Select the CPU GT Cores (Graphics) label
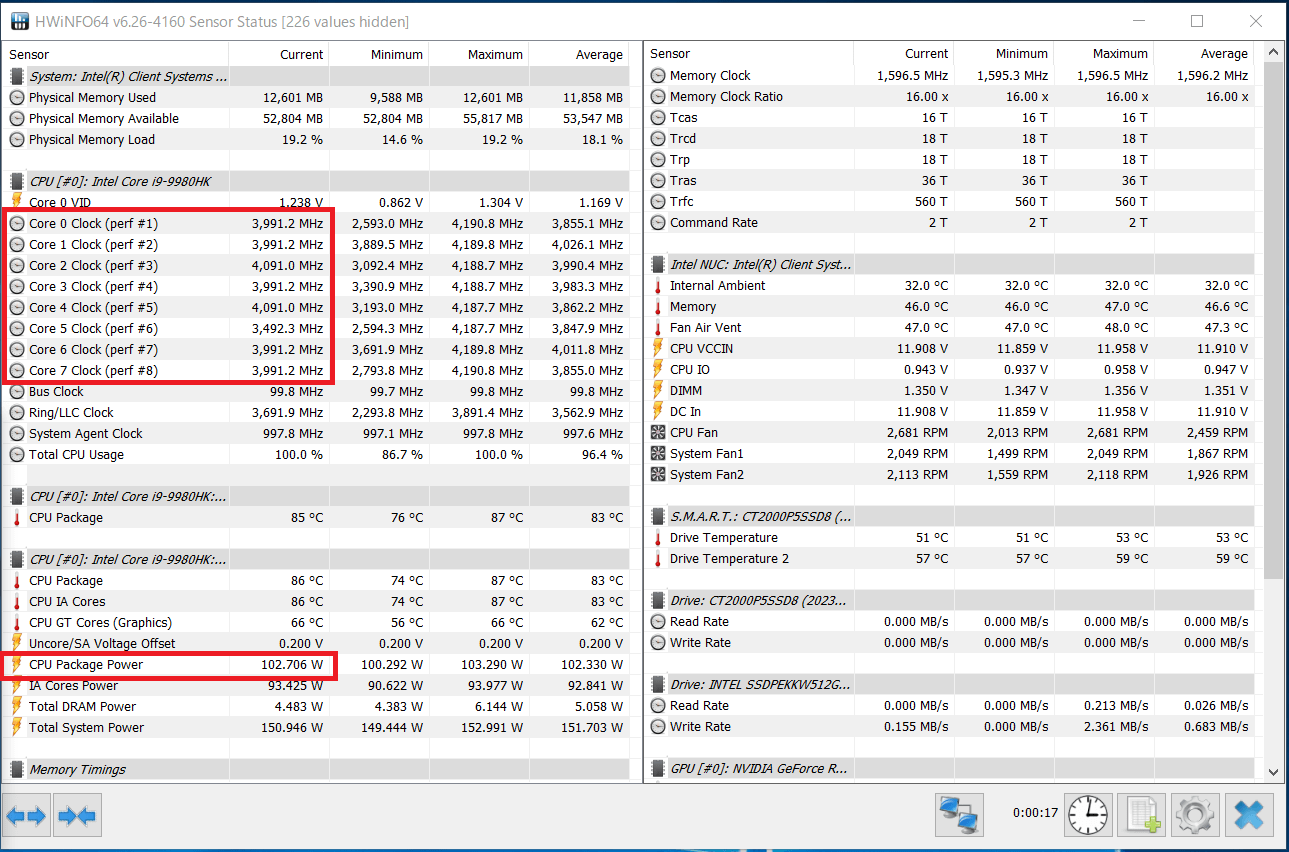 click(100, 623)
